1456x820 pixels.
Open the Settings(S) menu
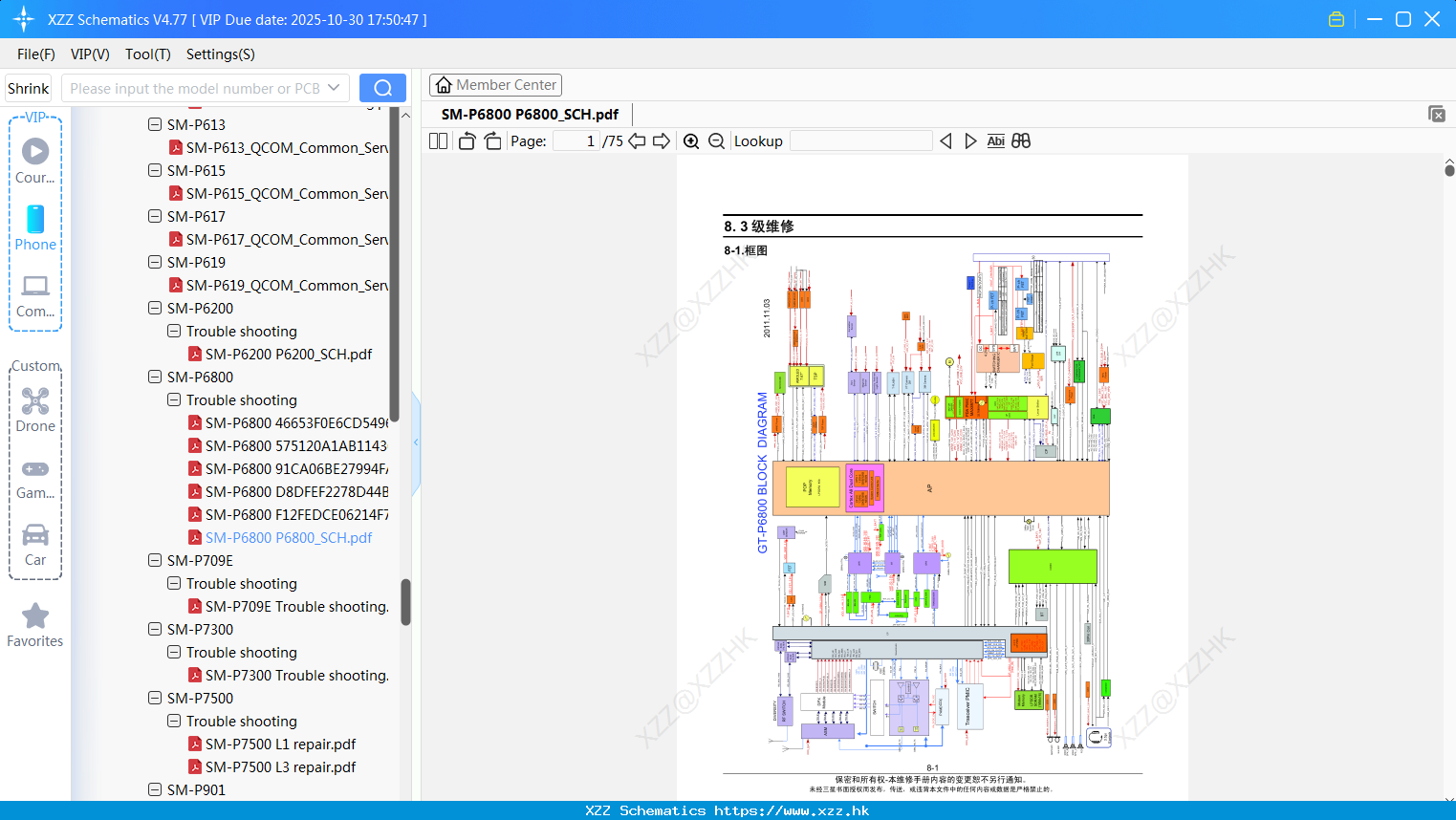[221, 54]
